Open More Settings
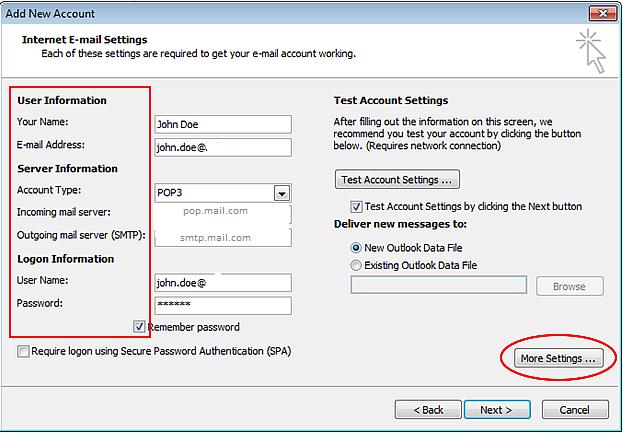 point(557,358)
